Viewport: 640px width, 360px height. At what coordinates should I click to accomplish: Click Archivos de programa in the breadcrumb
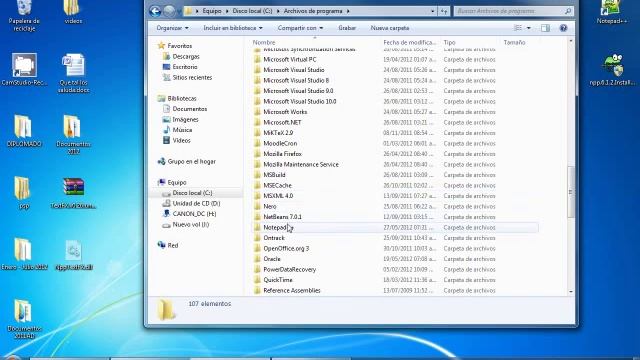coord(313,11)
